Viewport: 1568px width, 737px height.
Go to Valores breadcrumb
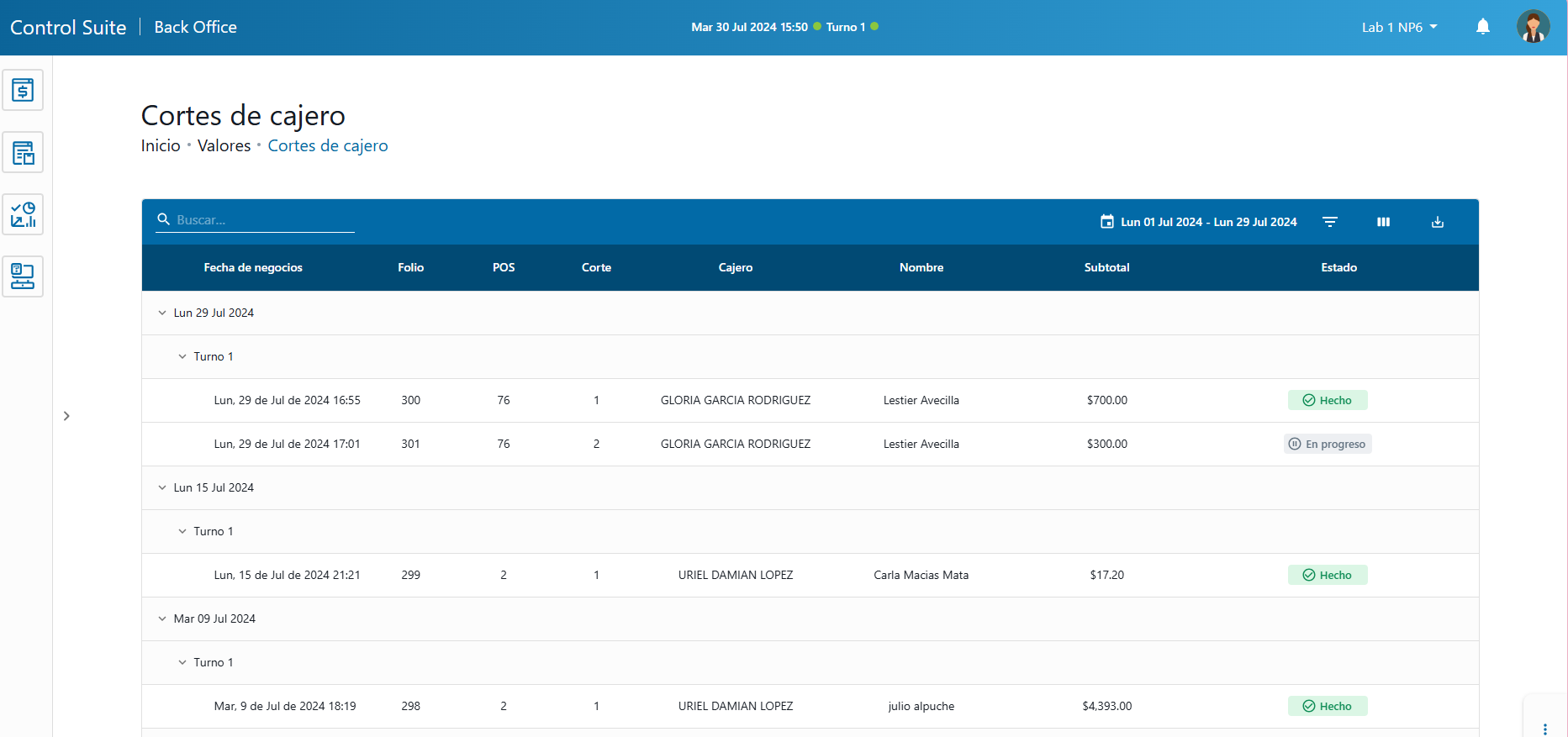tap(224, 145)
